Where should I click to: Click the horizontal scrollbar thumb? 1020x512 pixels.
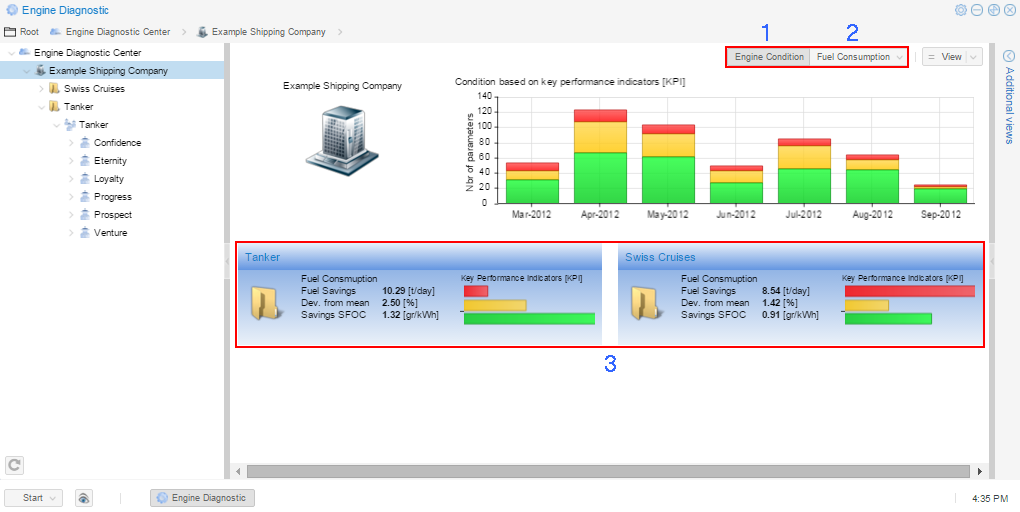click(x=609, y=471)
